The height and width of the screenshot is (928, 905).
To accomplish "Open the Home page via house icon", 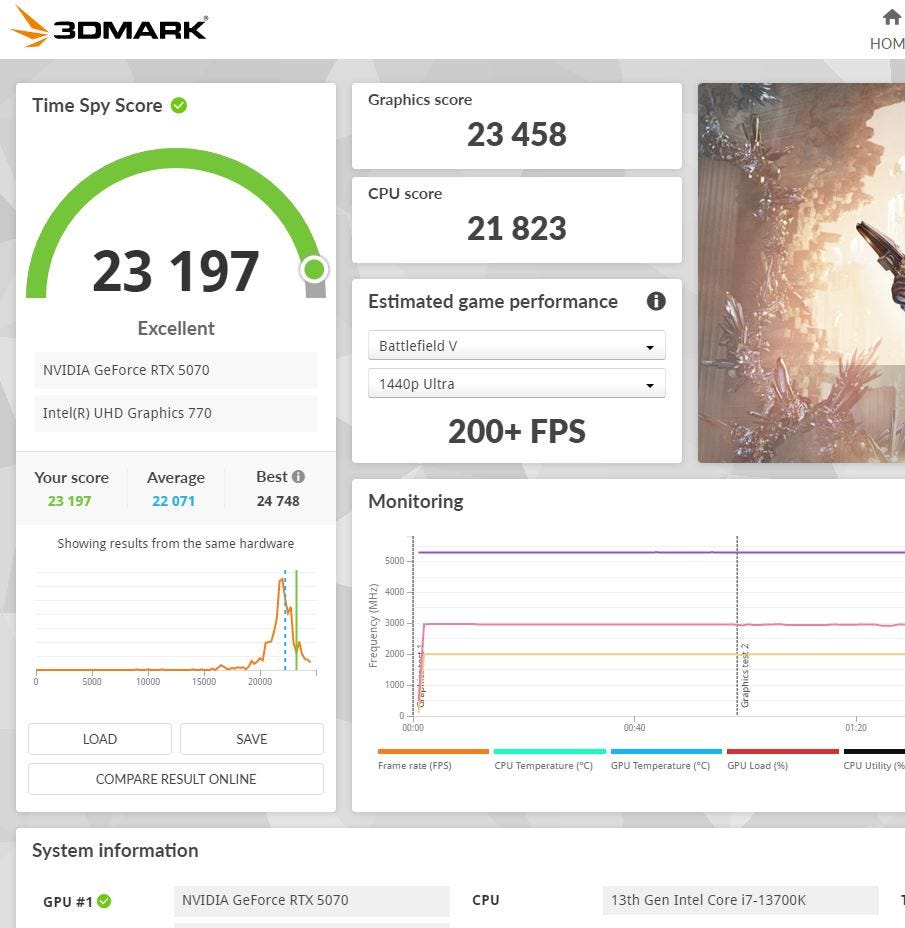I will [x=891, y=17].
